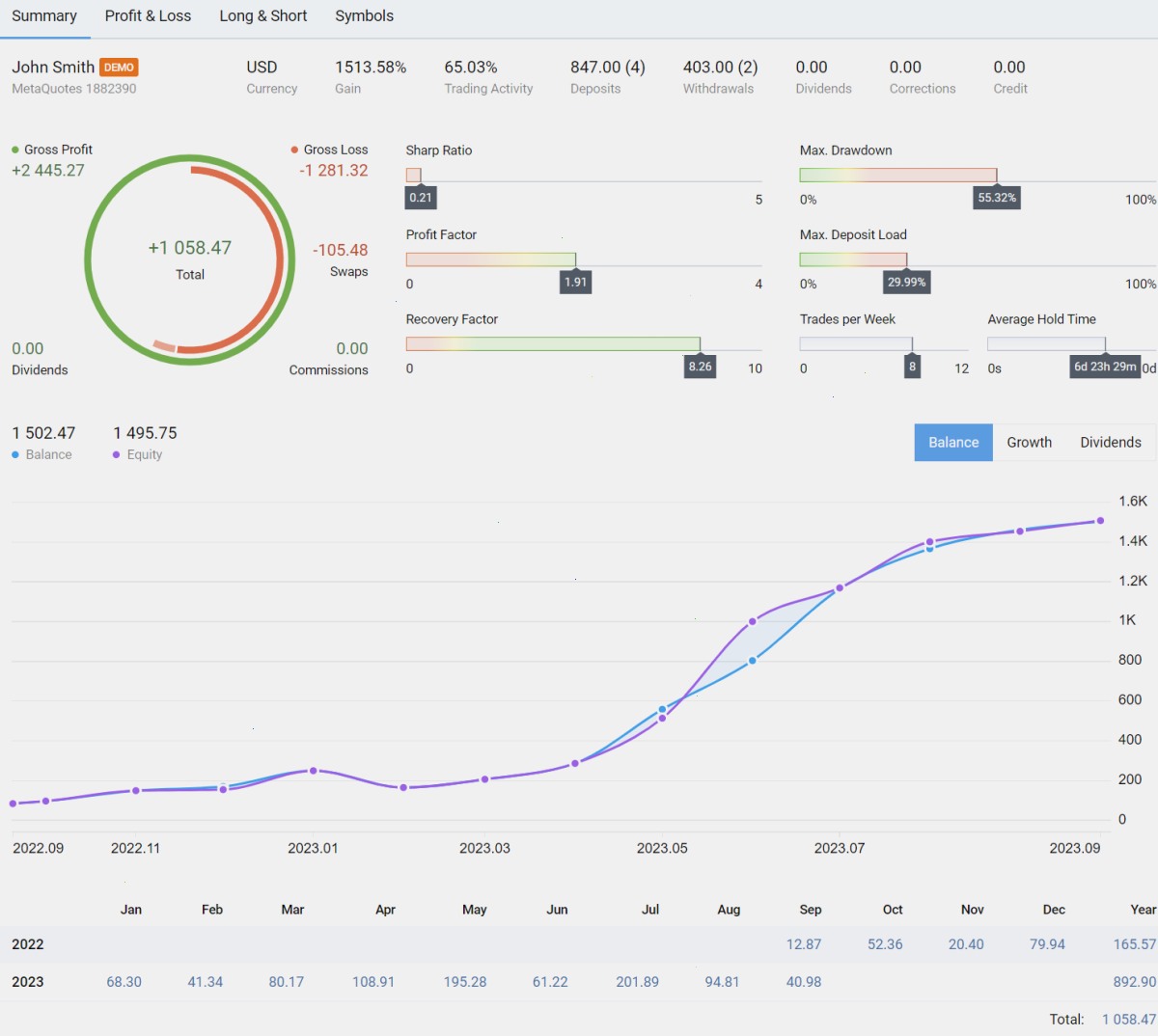Click the donut chart total +1 058.47

(x=189, y=248)
